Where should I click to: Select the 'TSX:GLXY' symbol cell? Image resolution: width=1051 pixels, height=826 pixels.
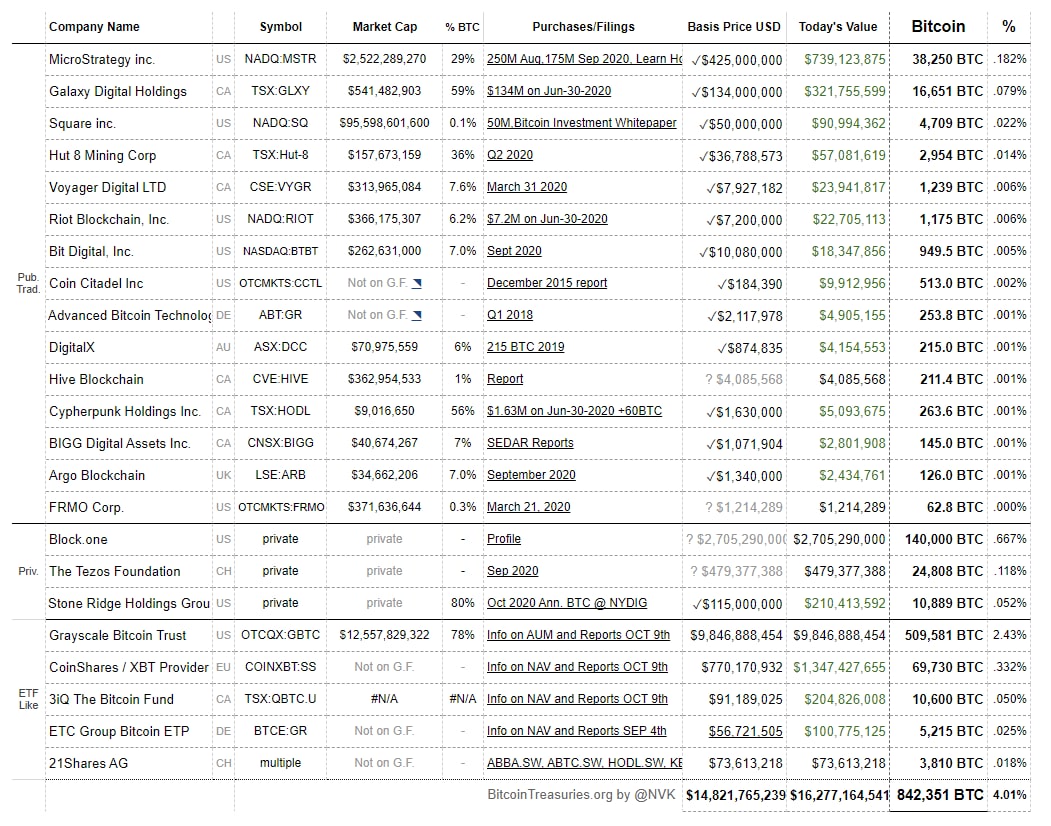(x=280, y=91)
